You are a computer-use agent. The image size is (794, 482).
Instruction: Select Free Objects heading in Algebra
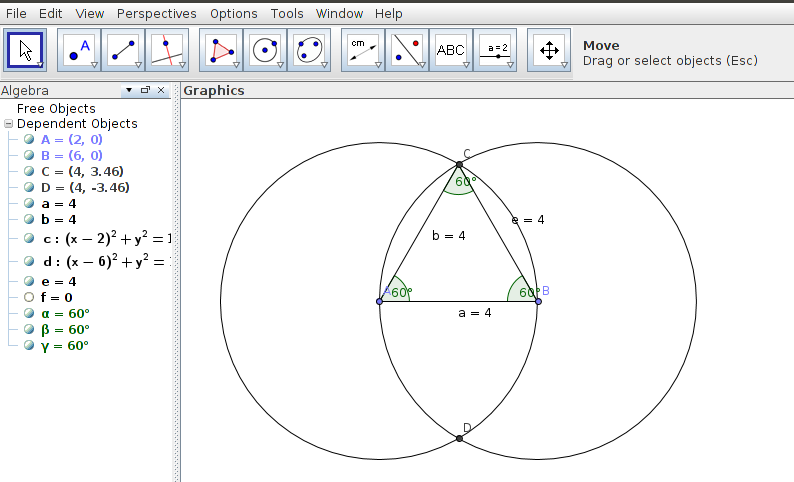(x=56, y=108)
